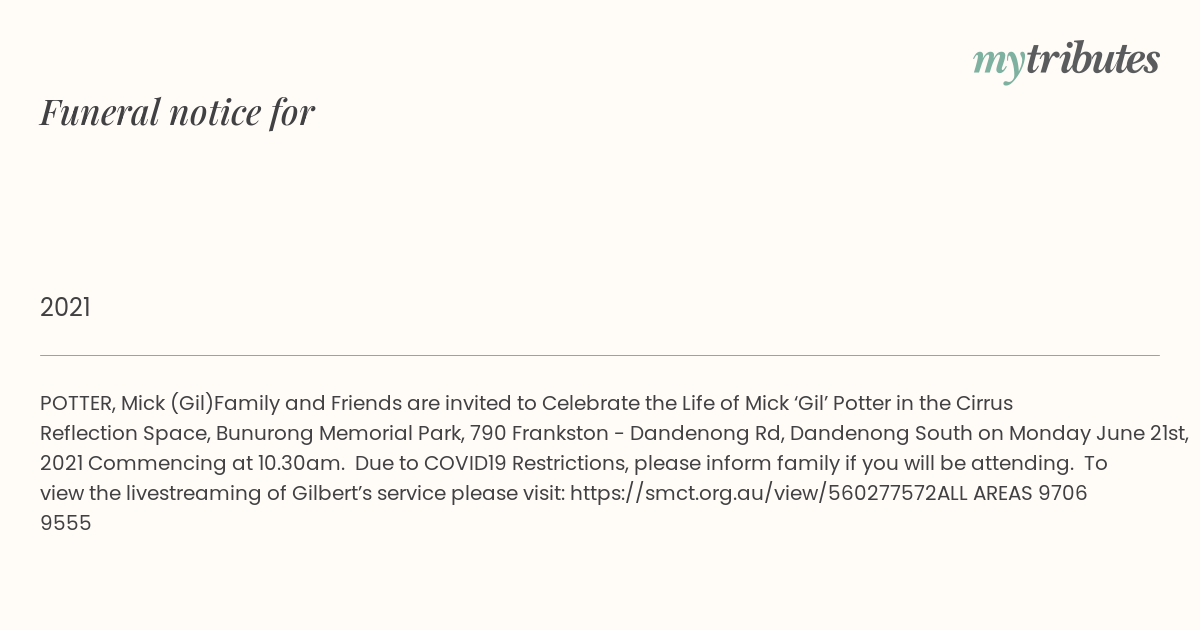Click the horizontal divider line
The image size is (1200, 630).
(600, 355)
